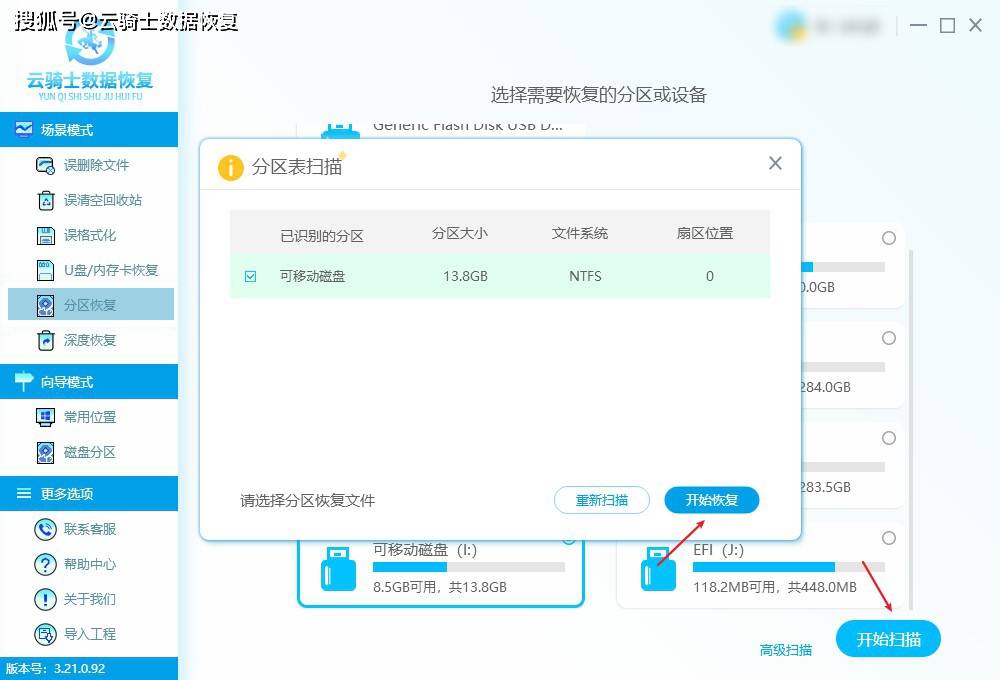Click 118.2MB可用，共448.0MB text
The width and height of the screenshot is (1000, 680).
pos(775,587)
